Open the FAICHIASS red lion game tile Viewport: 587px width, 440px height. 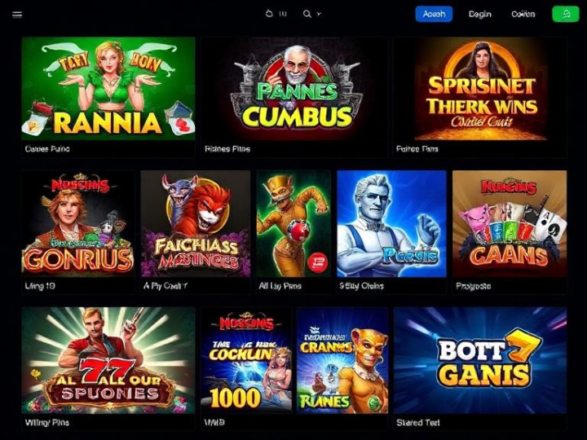[x=195, y=224]
